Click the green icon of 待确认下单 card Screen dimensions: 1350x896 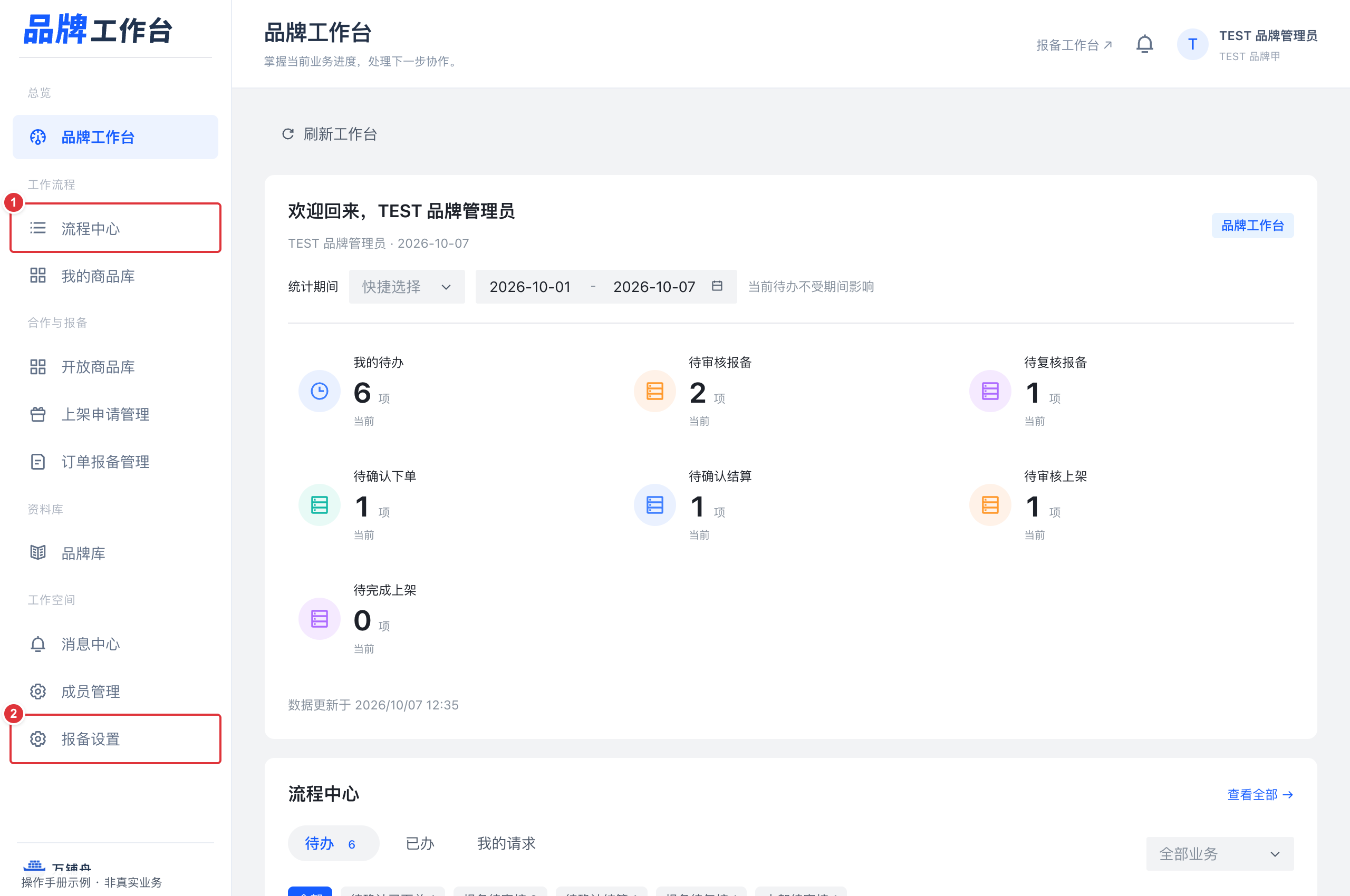[320, 505]
